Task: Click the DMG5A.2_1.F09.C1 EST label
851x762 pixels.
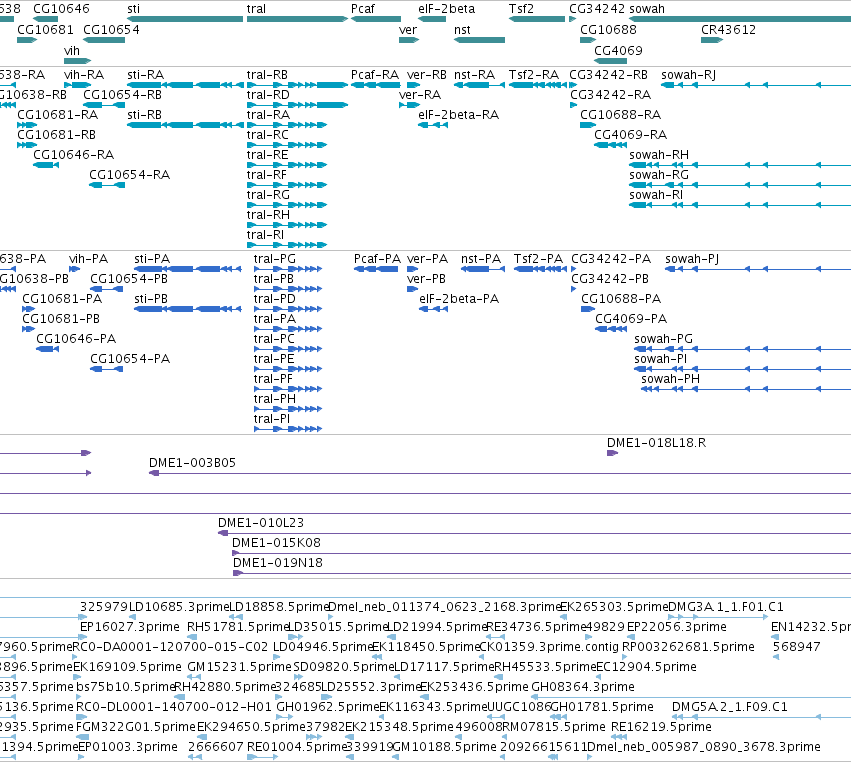Action: (x=729, y=707)
